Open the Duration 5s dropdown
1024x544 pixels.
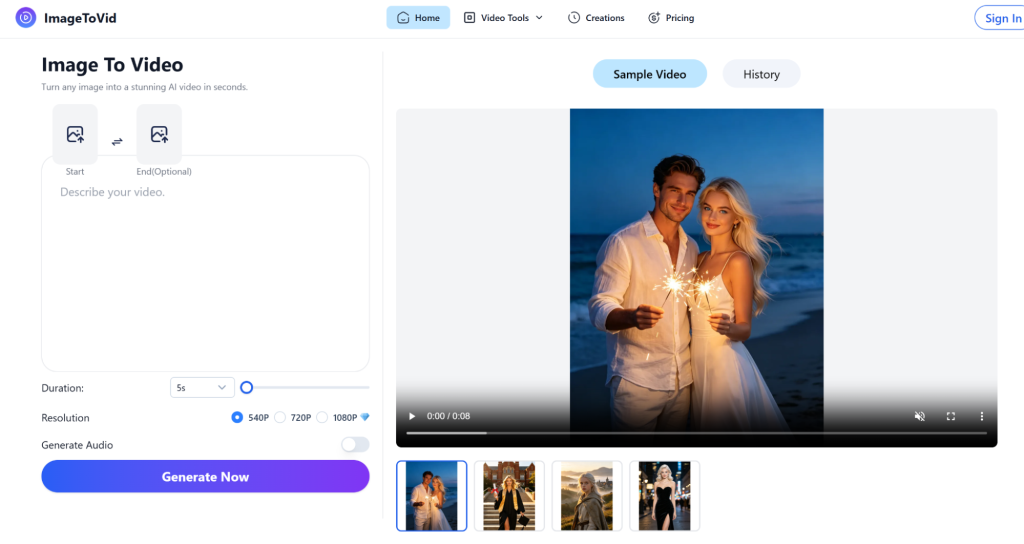[202, 387]
